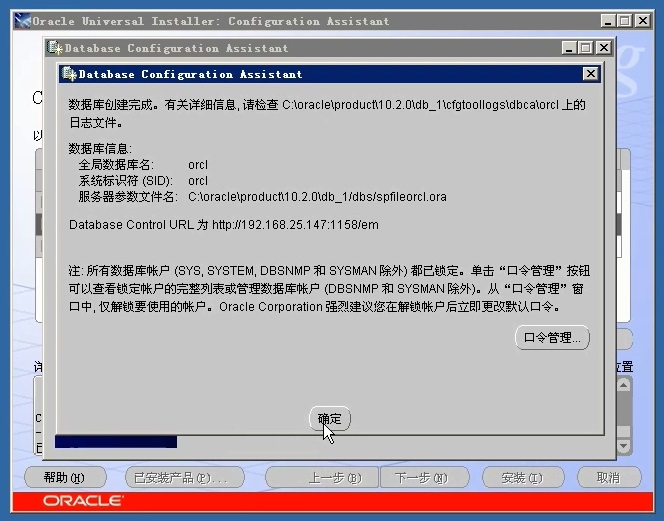Open password management via 口令管理... button
Screen dimensions: 664x521
(552, 338)
